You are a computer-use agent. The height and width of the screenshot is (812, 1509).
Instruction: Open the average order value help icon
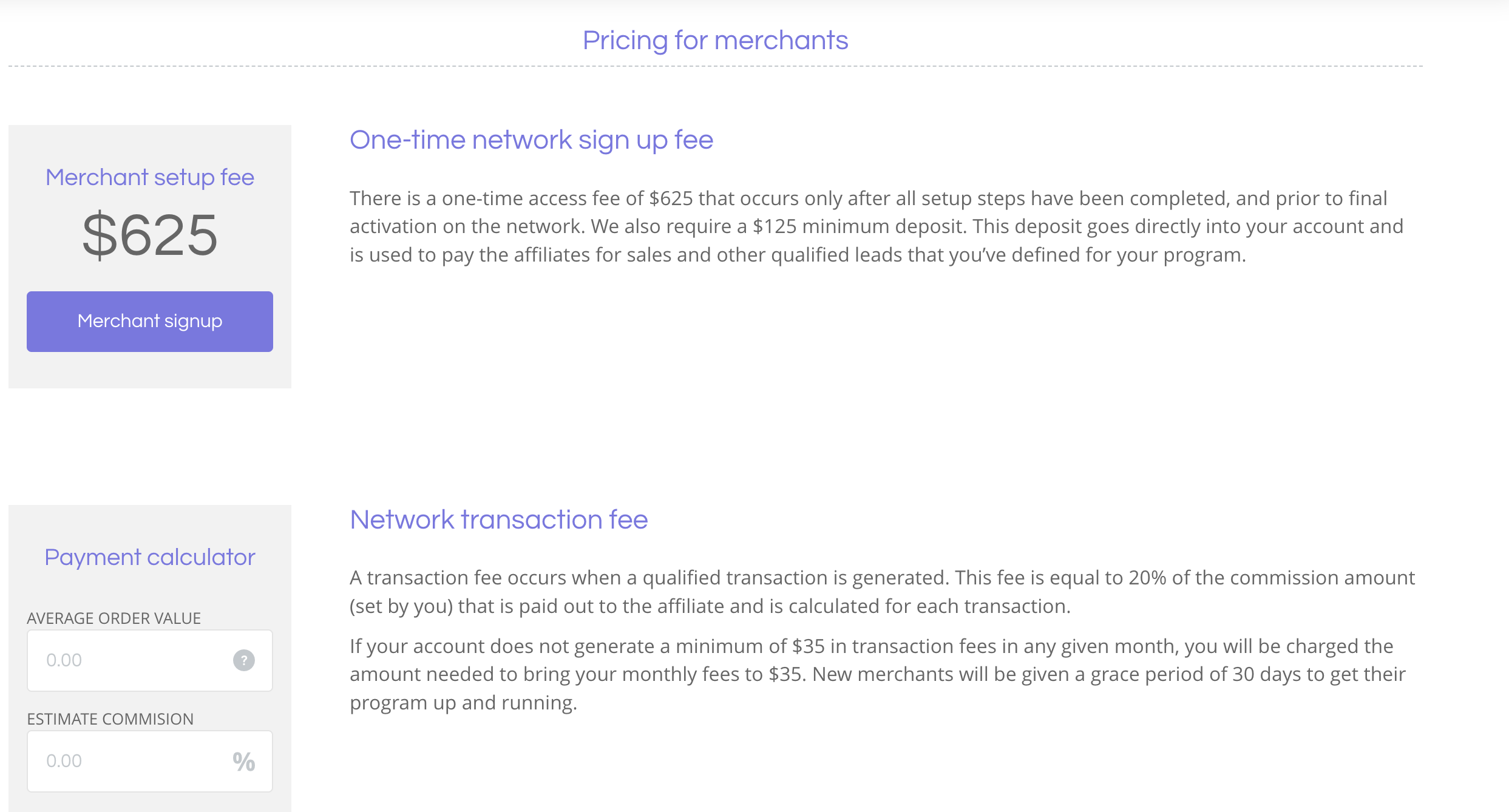[244, 660]
